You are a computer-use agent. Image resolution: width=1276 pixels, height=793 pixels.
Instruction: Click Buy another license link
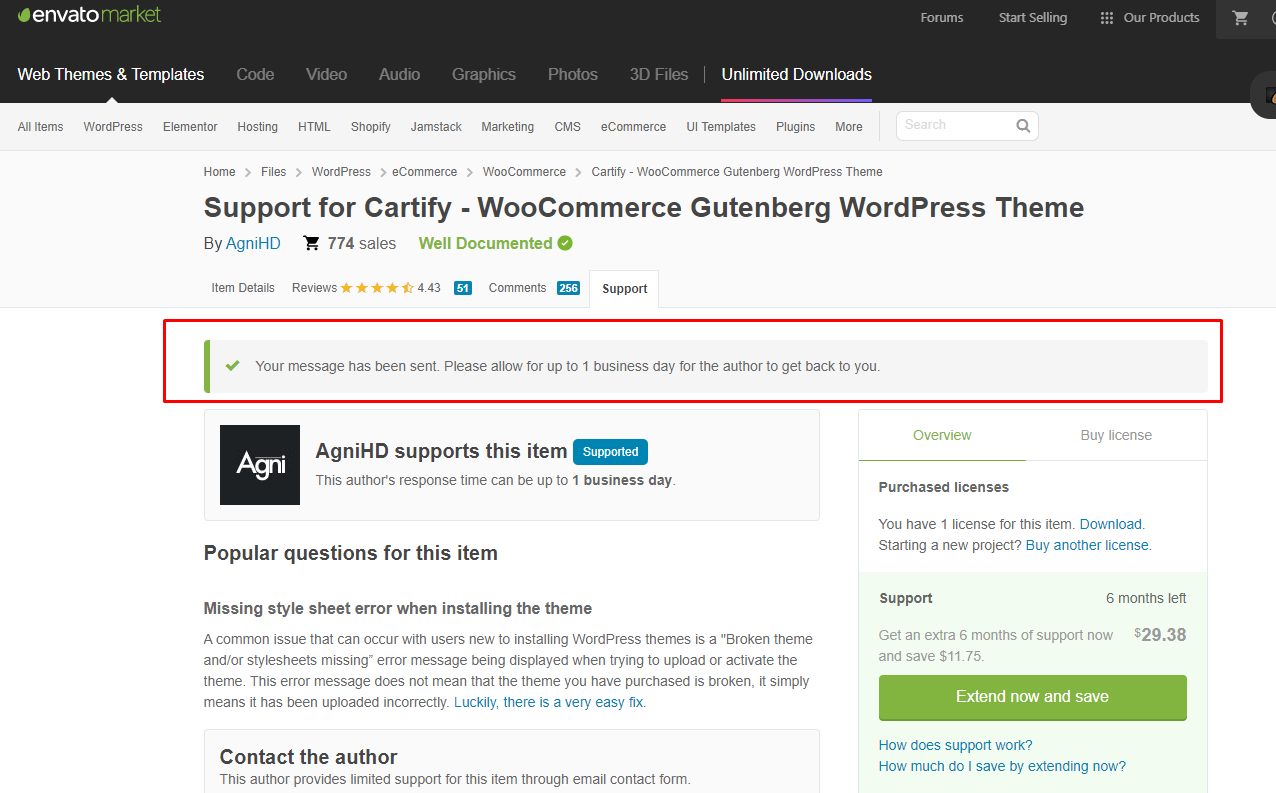[1088, 545]
